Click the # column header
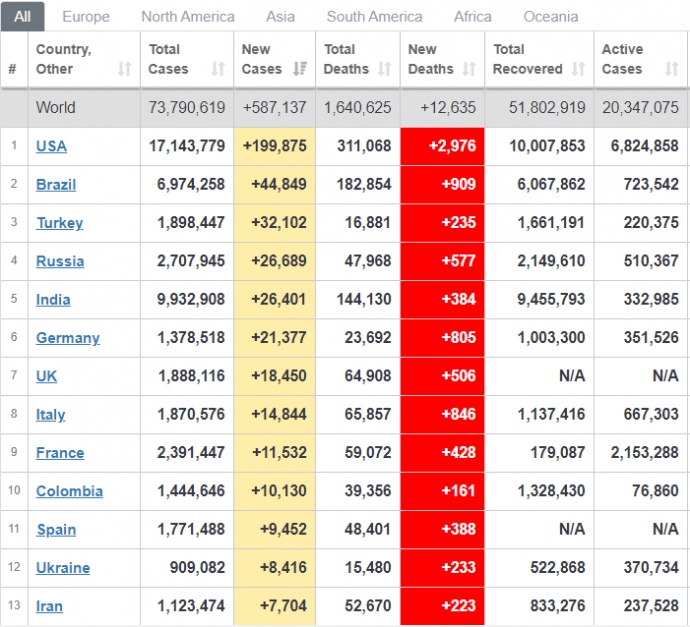This screenshot has height=627, width=690. coord(13,69)
